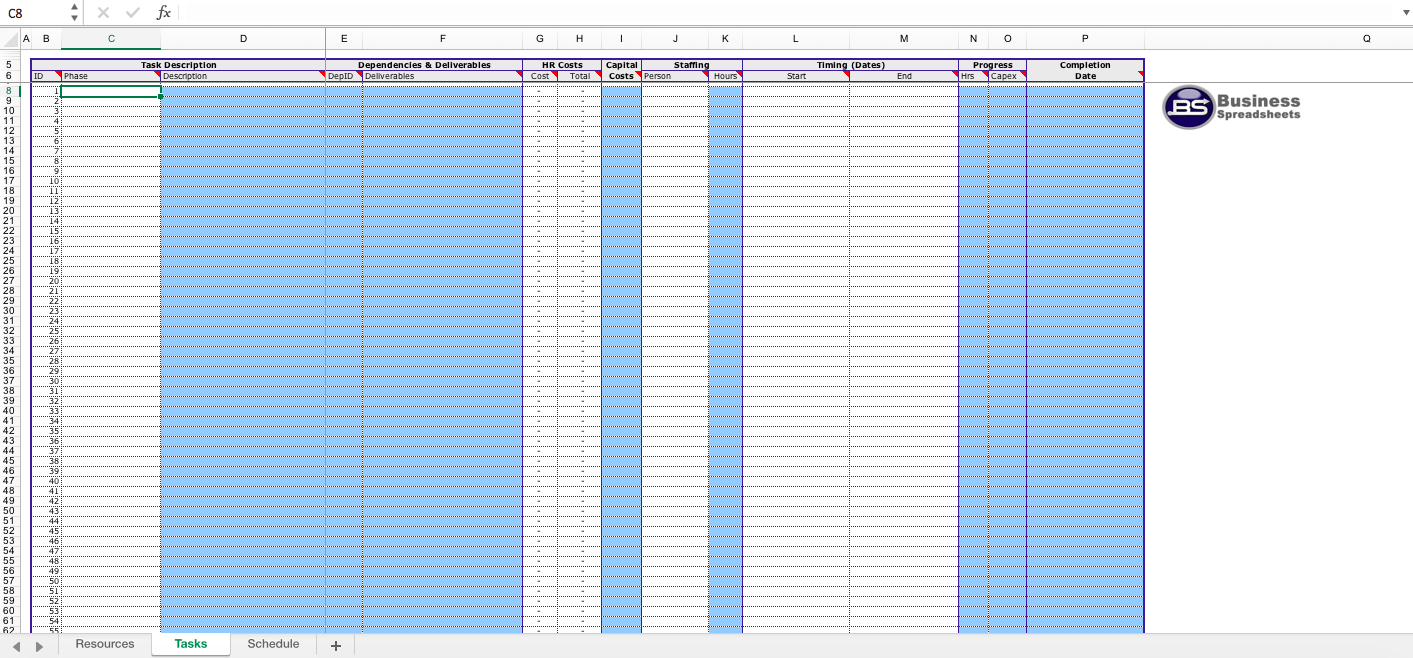Add a new sheet with plus icon
Image resolution: width=1413 pixels, height=658 pixels.
pos(336,645)
